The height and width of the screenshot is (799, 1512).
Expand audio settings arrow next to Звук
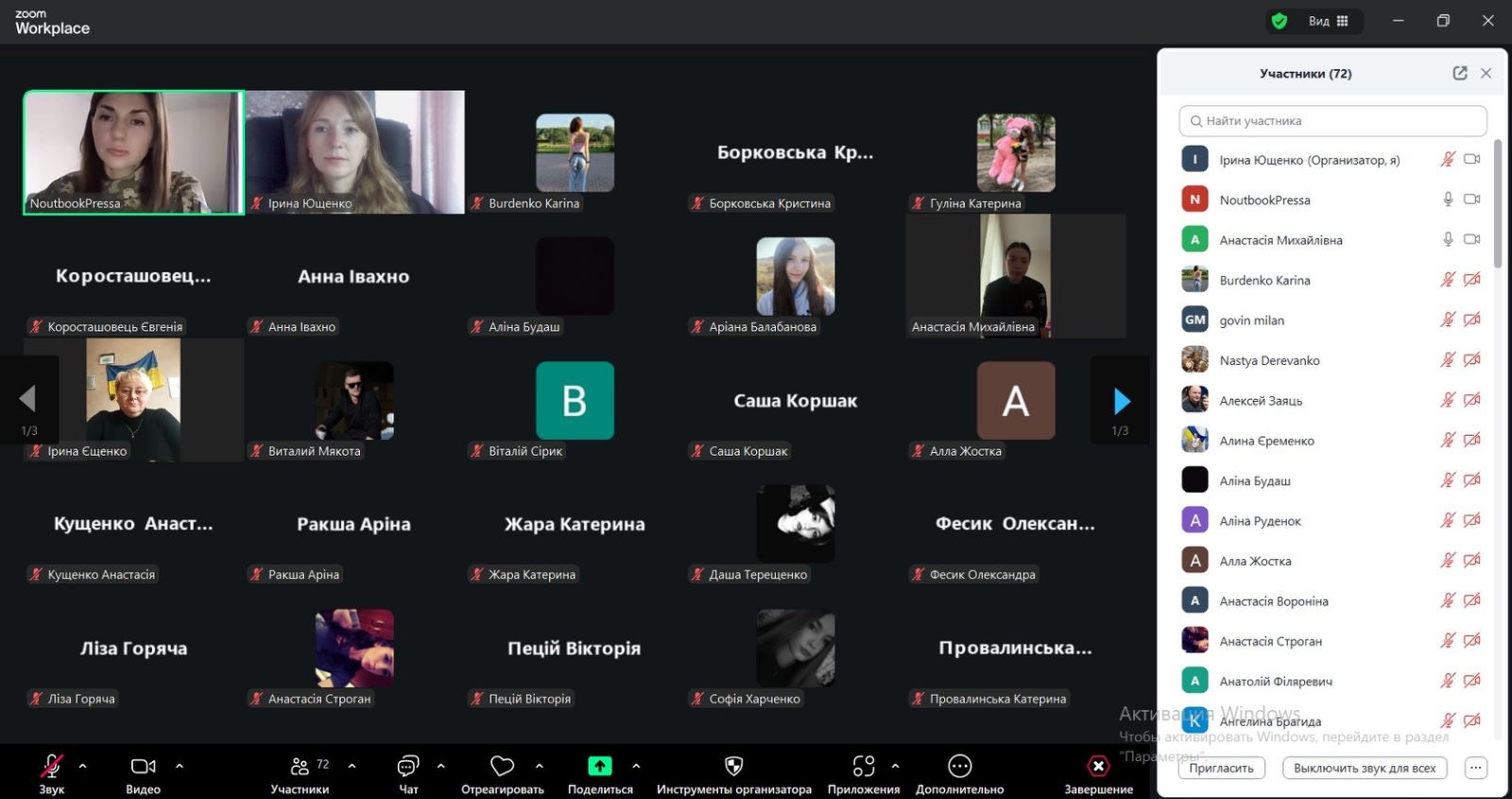(x=83, y=766)
